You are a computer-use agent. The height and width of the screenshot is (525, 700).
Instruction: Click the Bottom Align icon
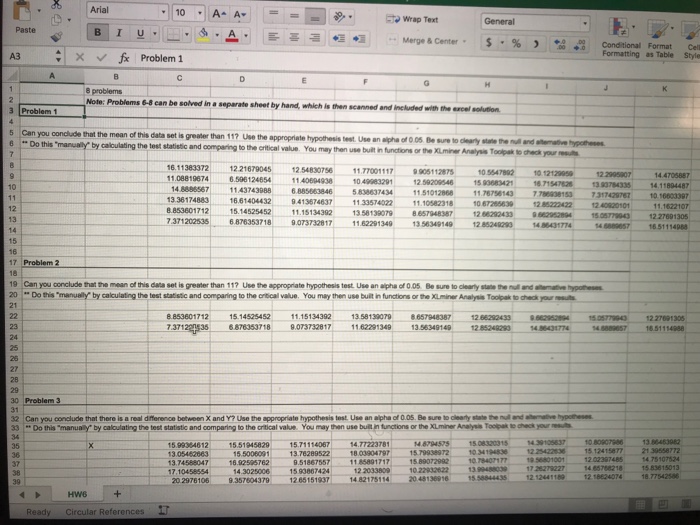click(315, 17)
